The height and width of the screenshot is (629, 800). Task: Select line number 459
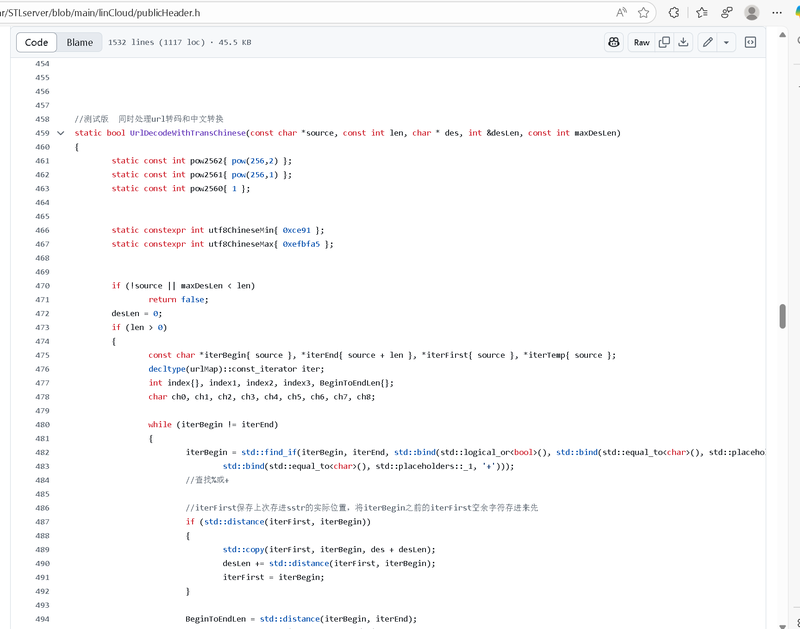[x=42, y=133]
